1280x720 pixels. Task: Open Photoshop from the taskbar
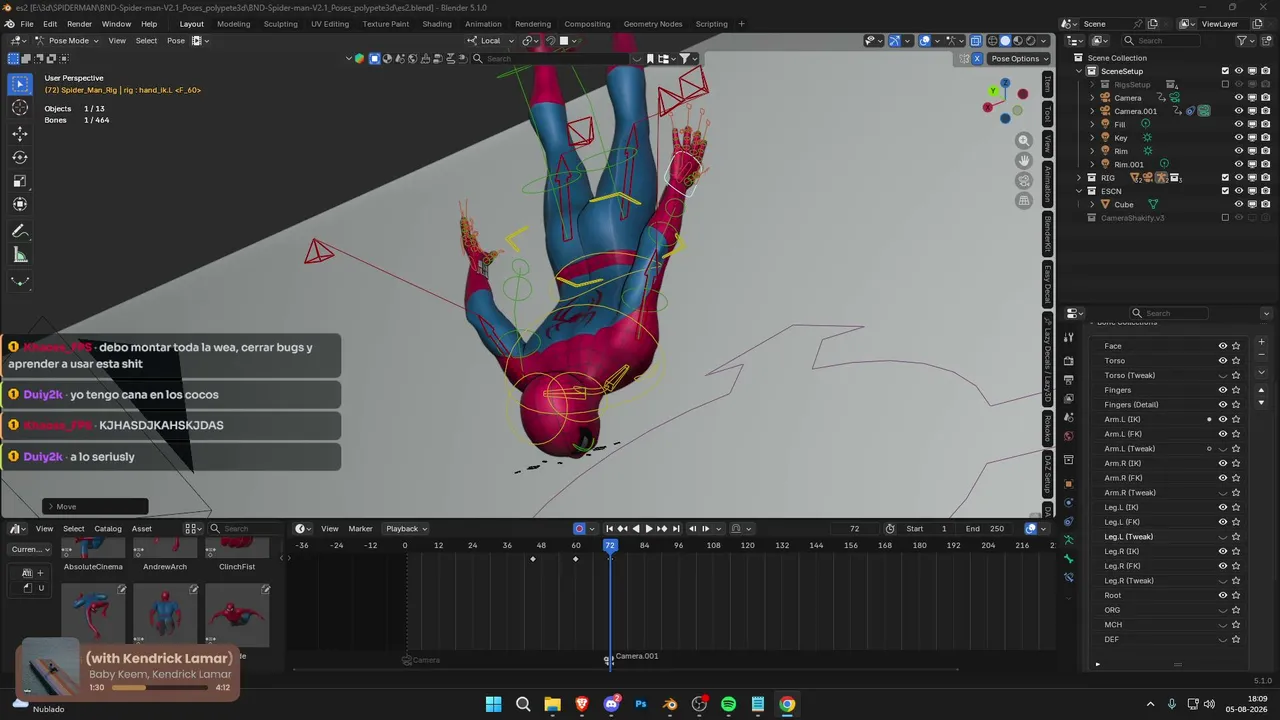tap(641, 704)
